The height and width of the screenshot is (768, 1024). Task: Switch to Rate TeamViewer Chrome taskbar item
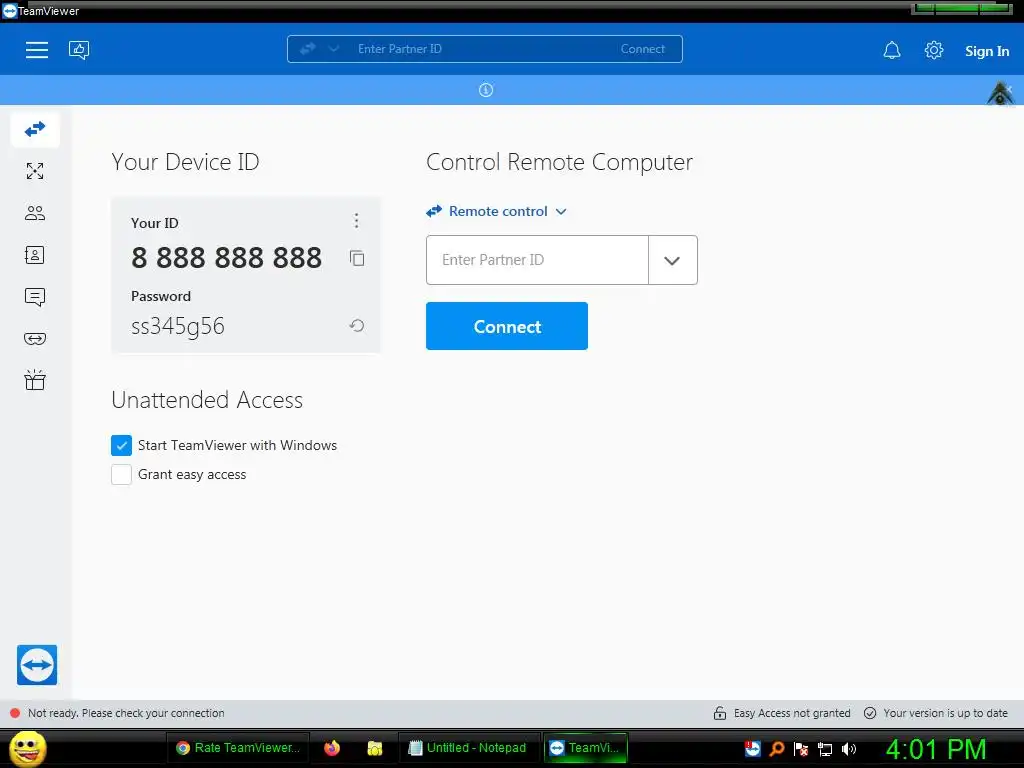coord(238,748)
